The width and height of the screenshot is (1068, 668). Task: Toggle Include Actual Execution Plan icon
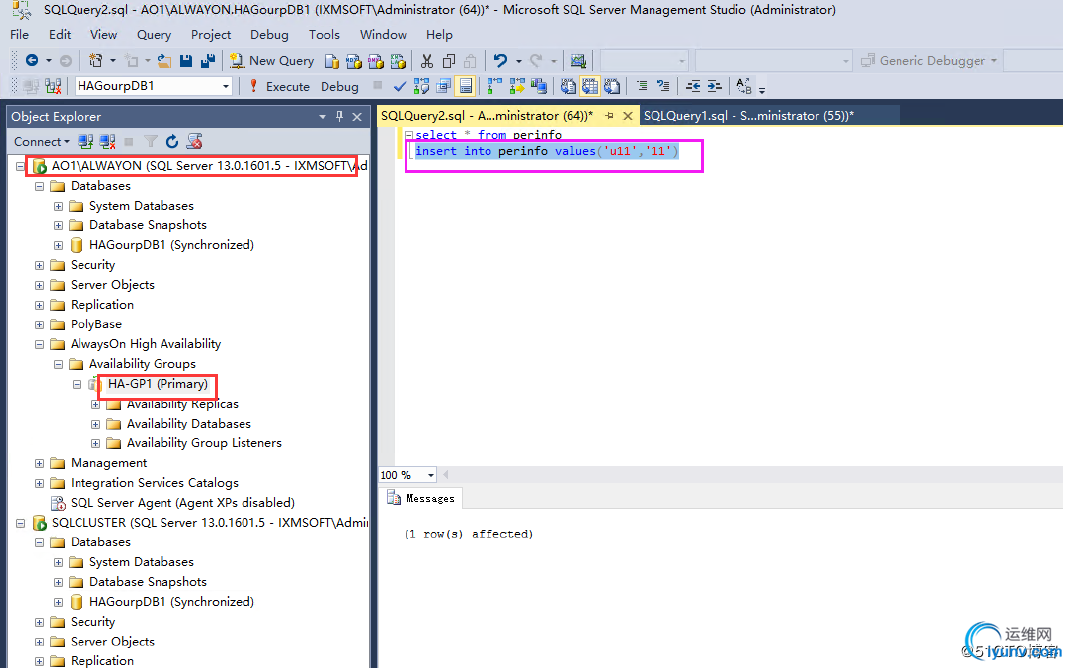tap(494, 86)
